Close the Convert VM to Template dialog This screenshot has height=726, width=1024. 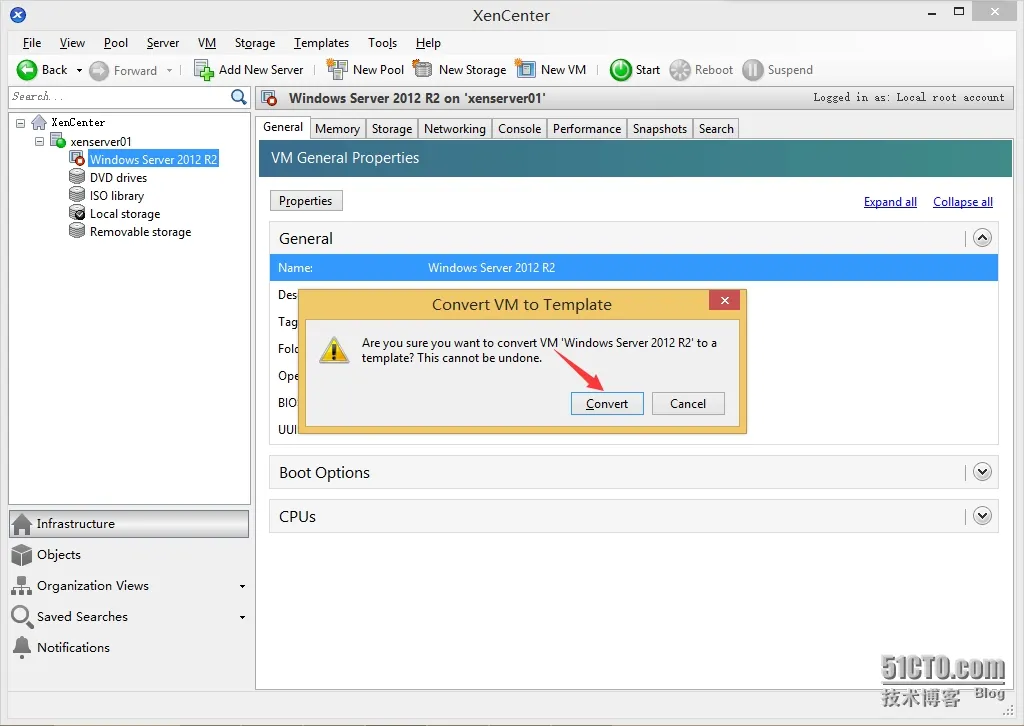[x=724, y=300]
